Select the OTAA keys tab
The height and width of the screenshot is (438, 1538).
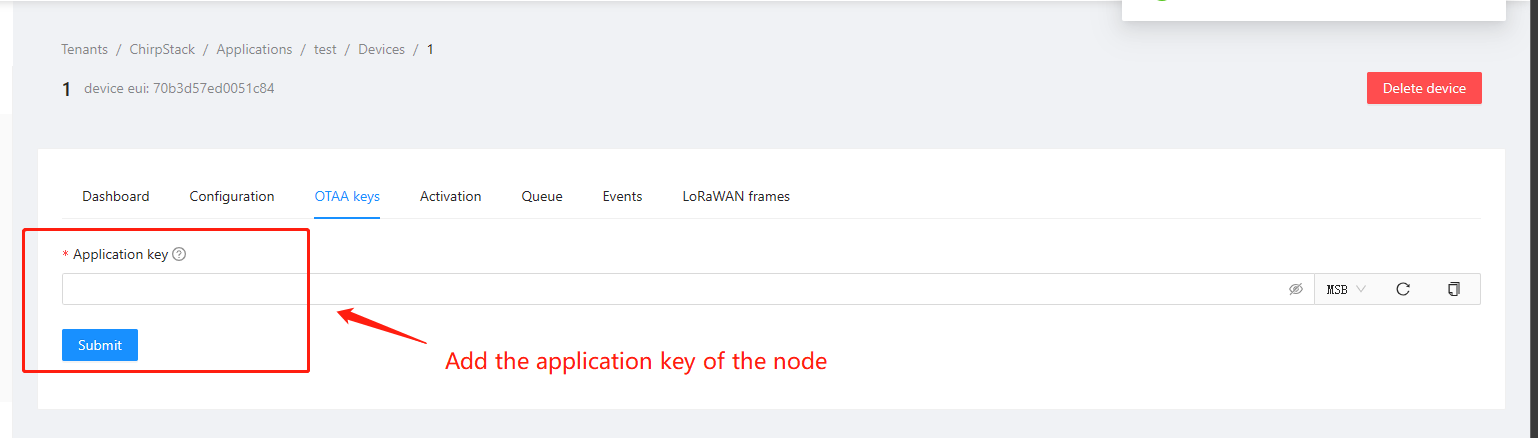347,196
